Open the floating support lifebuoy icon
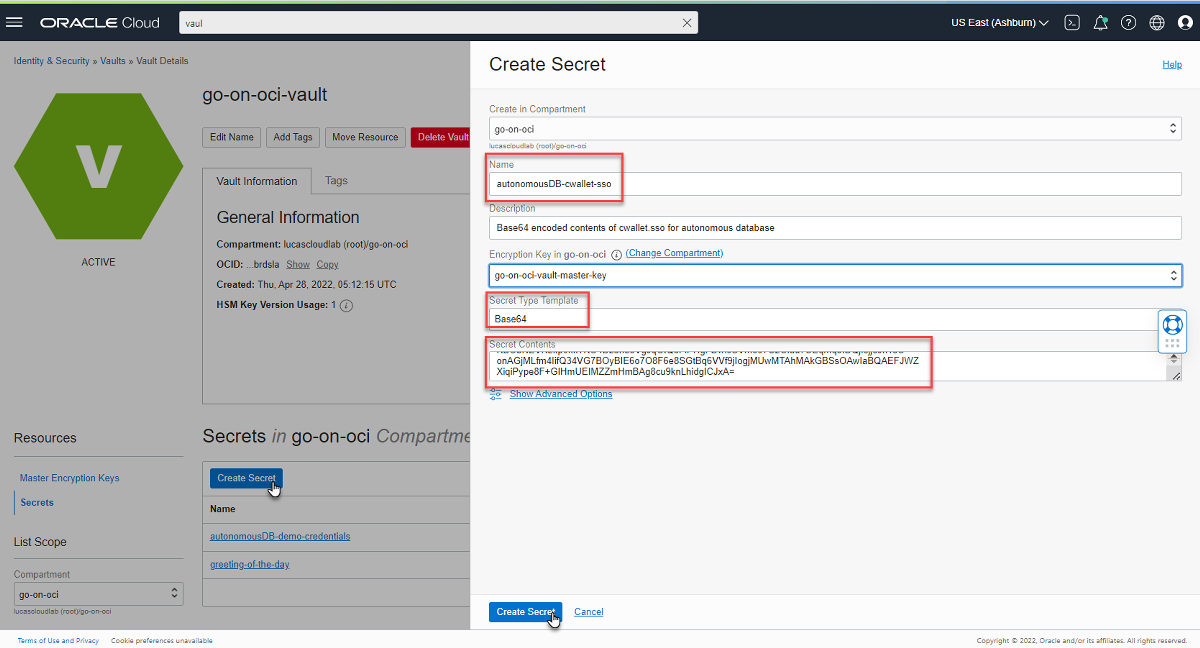This screenshot has width=1200, height=648. pyautogui.click(x=1173, y=324)
